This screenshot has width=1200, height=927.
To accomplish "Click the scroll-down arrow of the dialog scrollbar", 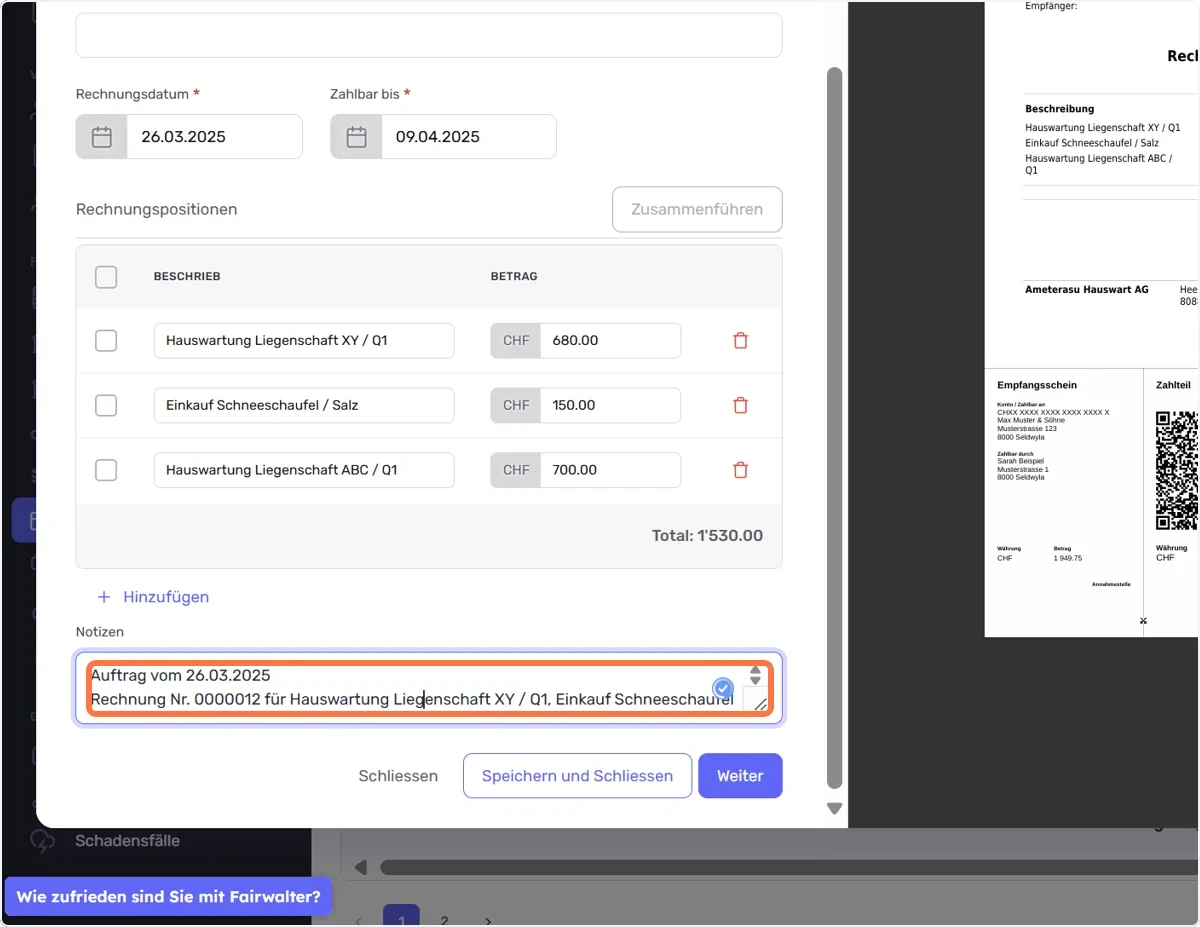I will (835, 809).
